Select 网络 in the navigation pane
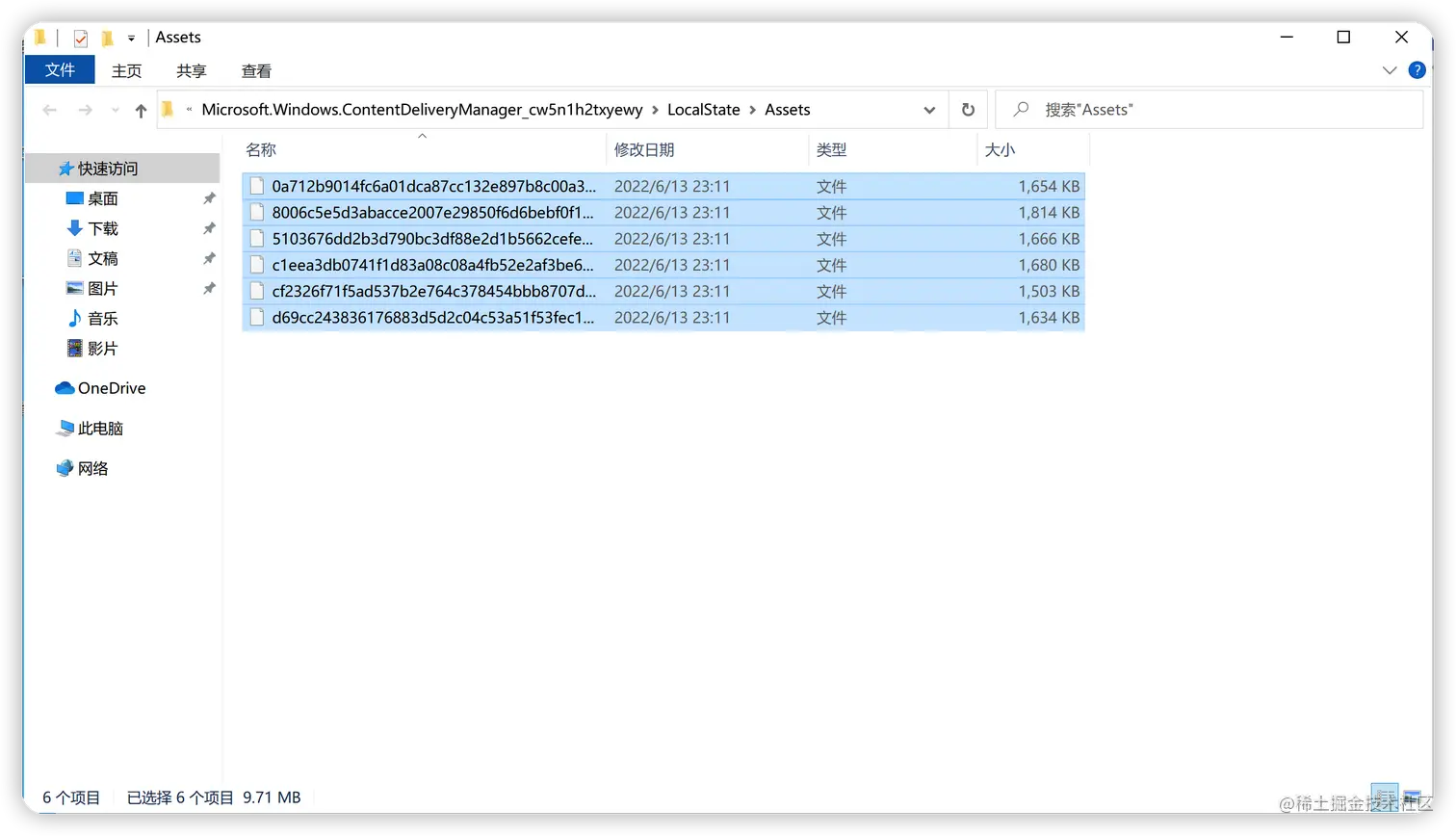This screenshot has width=1456, height=836. coord(92,468)
